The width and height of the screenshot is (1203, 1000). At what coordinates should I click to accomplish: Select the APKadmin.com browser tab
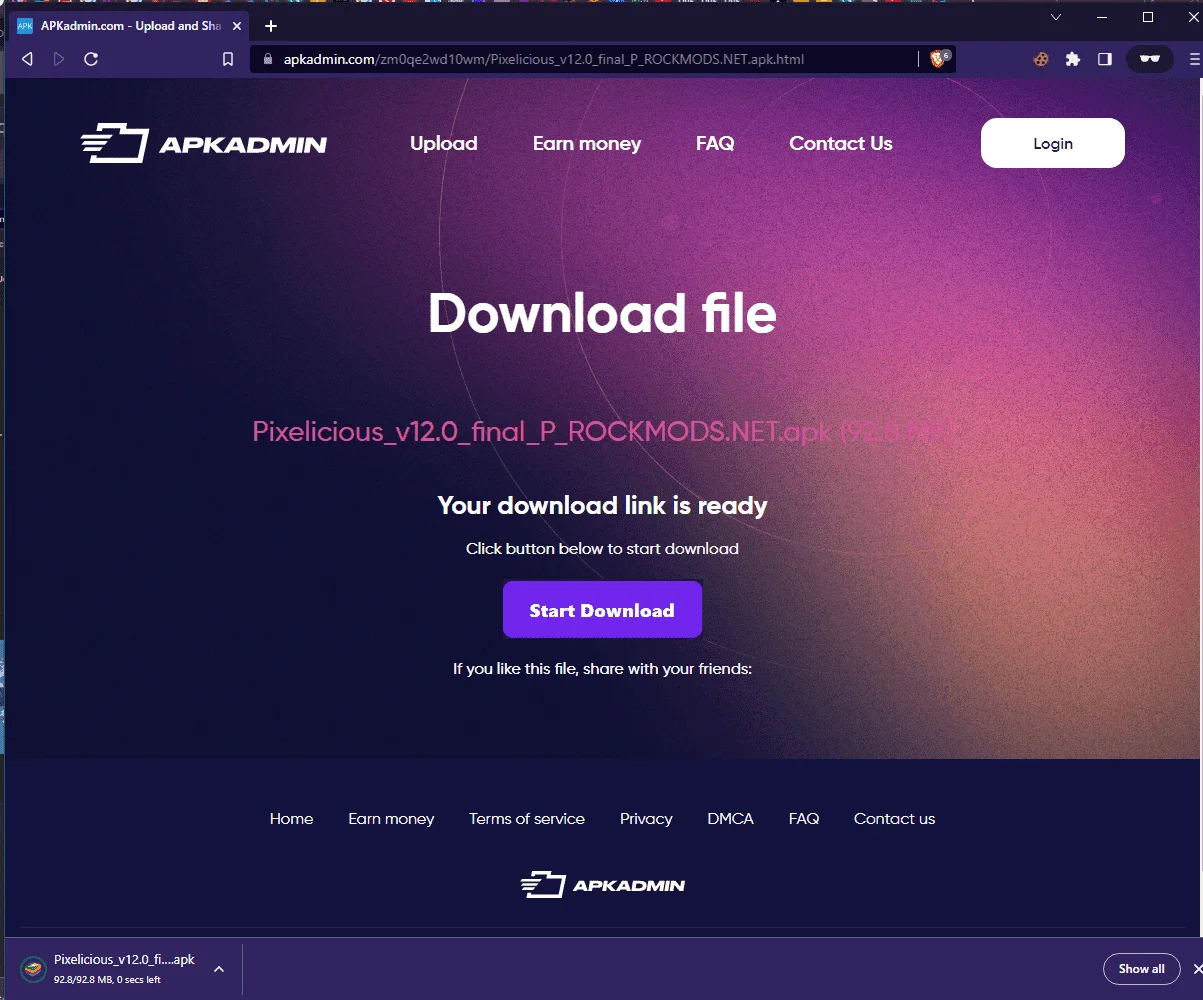tap(130, 26)
